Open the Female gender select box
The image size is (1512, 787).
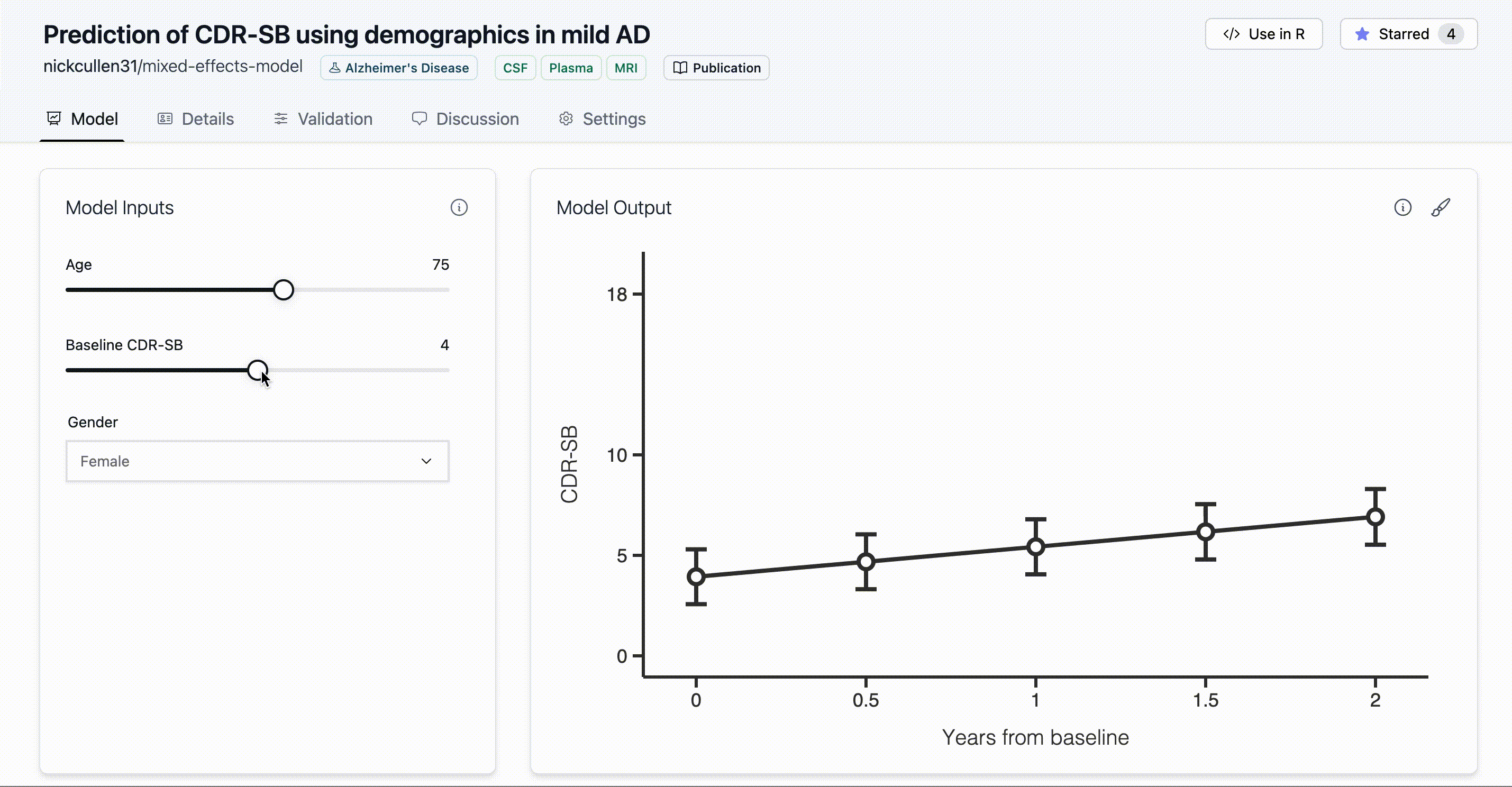tap(258, 461)
